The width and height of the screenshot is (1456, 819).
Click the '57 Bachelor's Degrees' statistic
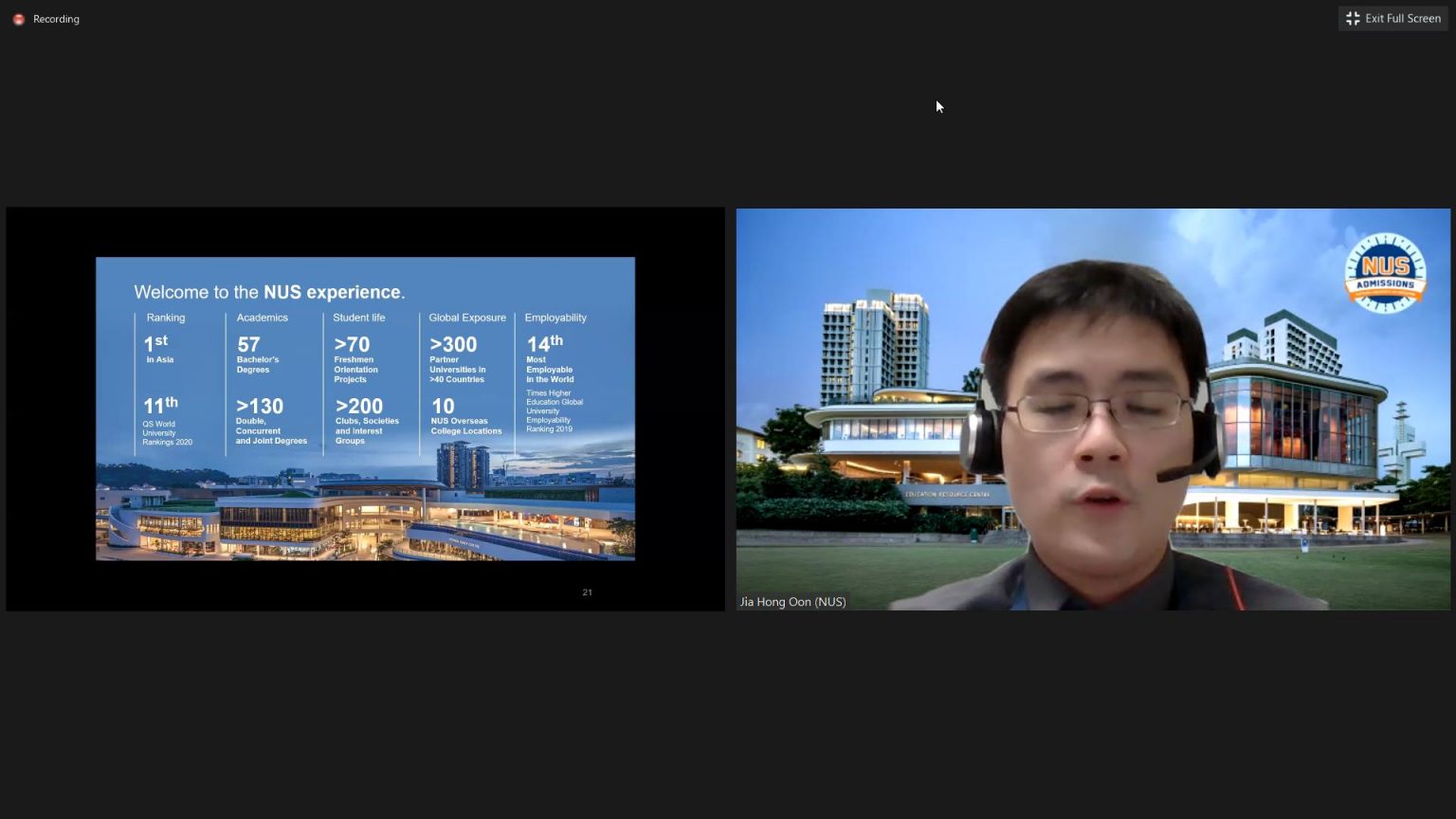coord(258,355)
